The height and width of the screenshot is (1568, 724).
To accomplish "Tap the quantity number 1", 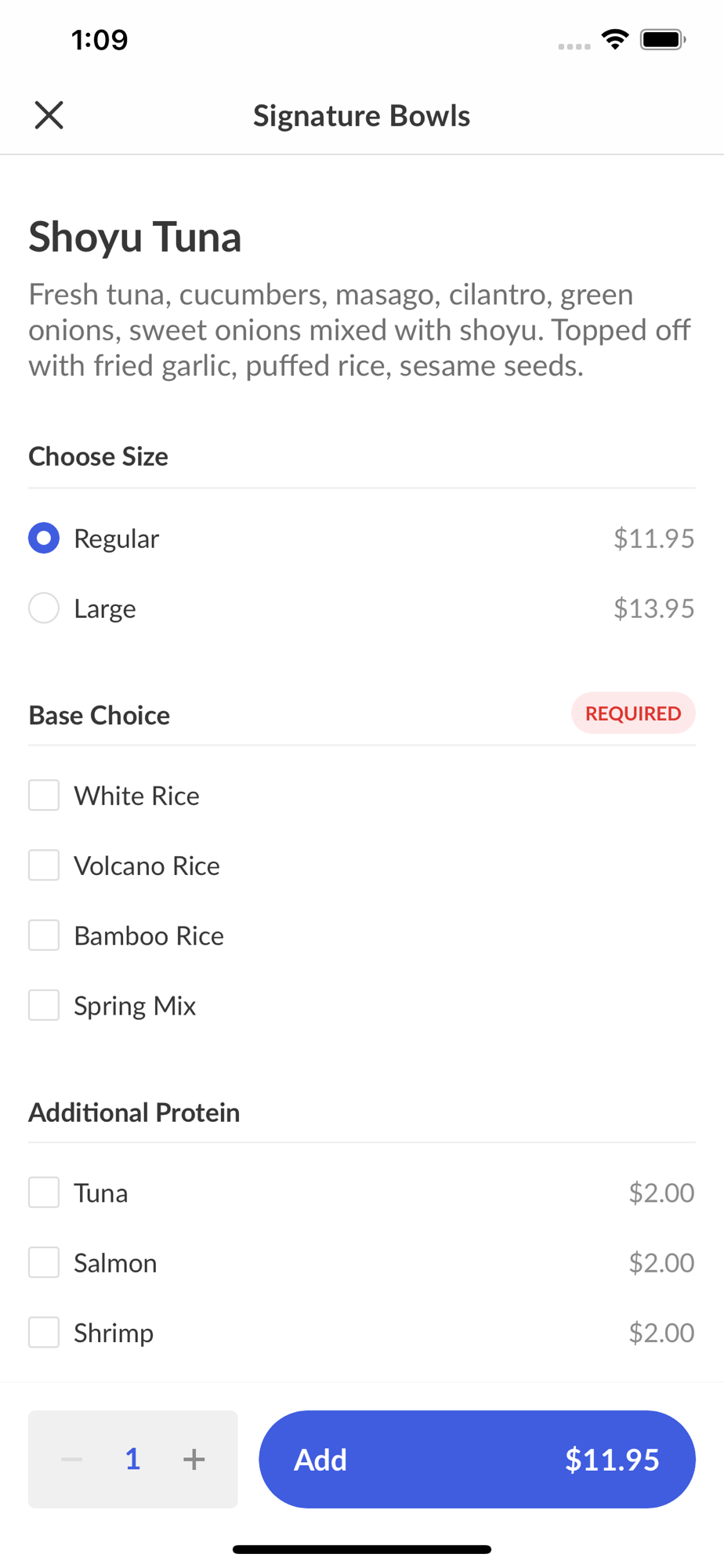I will [x=133, y=1459].
